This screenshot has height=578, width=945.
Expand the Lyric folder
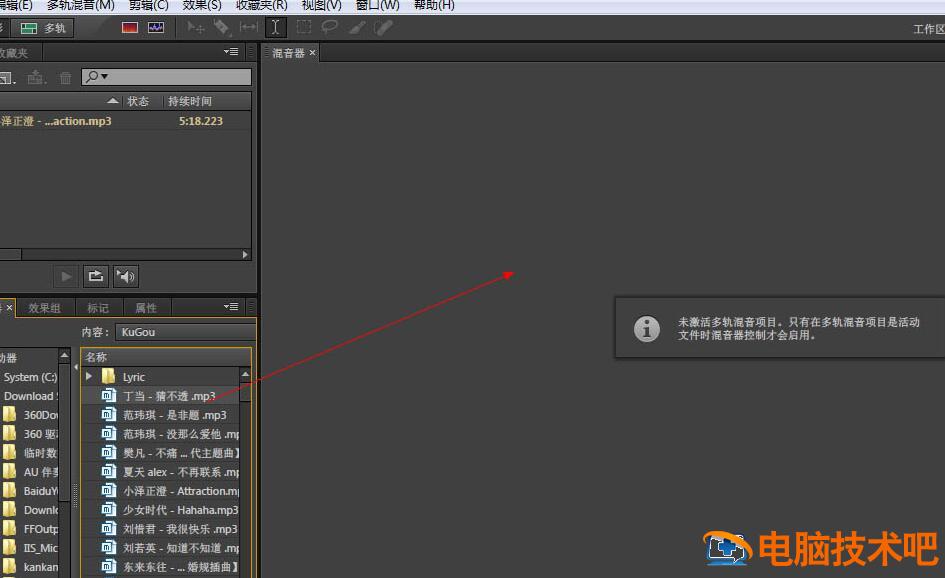click(x=89, y=376)
